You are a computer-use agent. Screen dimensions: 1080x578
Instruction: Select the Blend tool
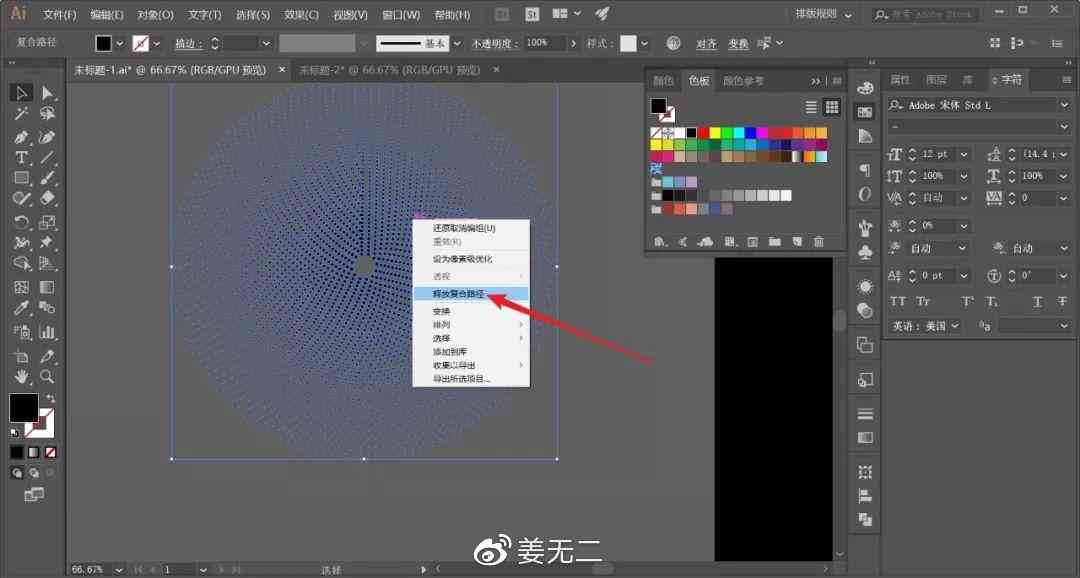(x=47, y=307)
